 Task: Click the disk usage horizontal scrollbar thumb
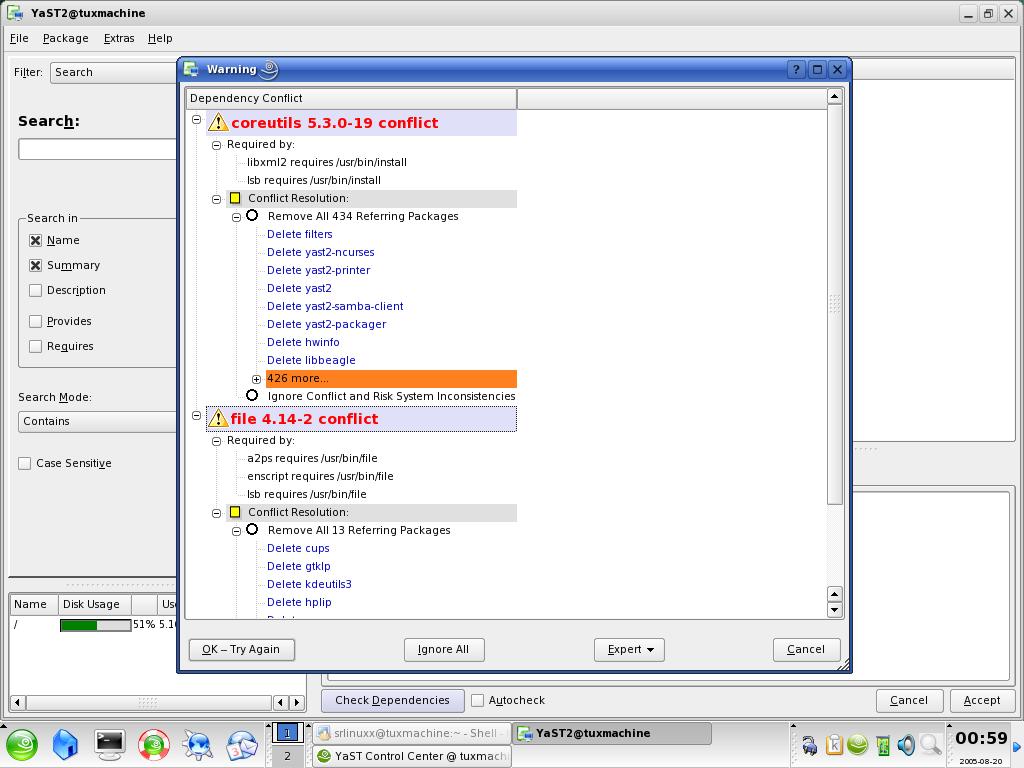[x=148, y=703]
